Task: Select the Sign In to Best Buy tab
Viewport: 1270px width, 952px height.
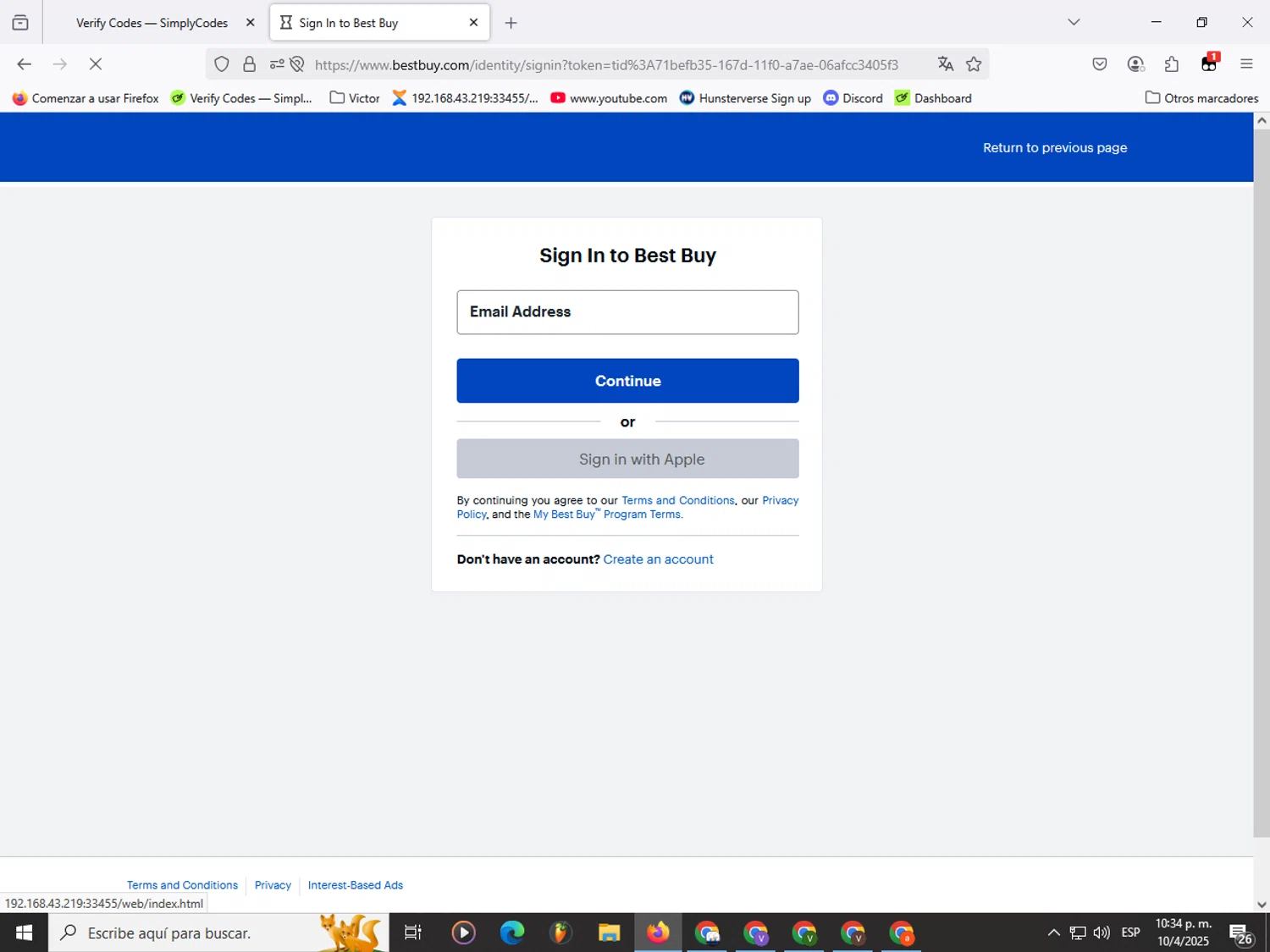Action: tap(379, 23)
